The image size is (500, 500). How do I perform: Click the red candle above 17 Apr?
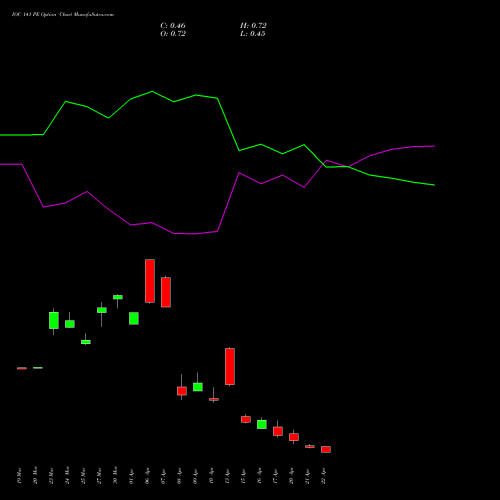tap(278, 431)
